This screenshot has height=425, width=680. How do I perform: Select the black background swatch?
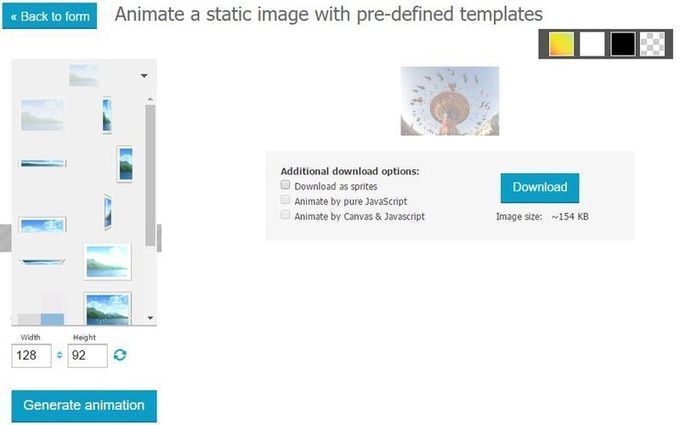point(623,44)
